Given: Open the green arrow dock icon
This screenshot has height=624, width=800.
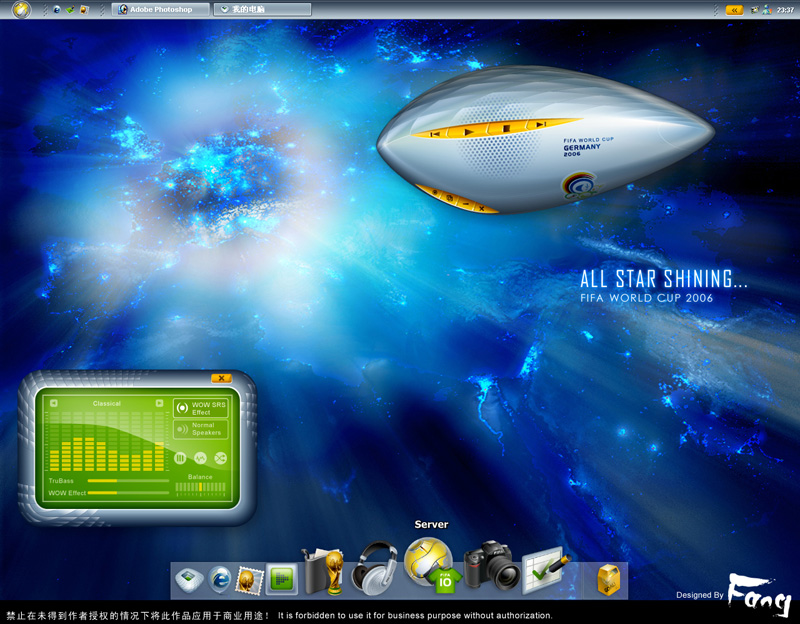Looking at the screenshot, I should tap(282, 580).
